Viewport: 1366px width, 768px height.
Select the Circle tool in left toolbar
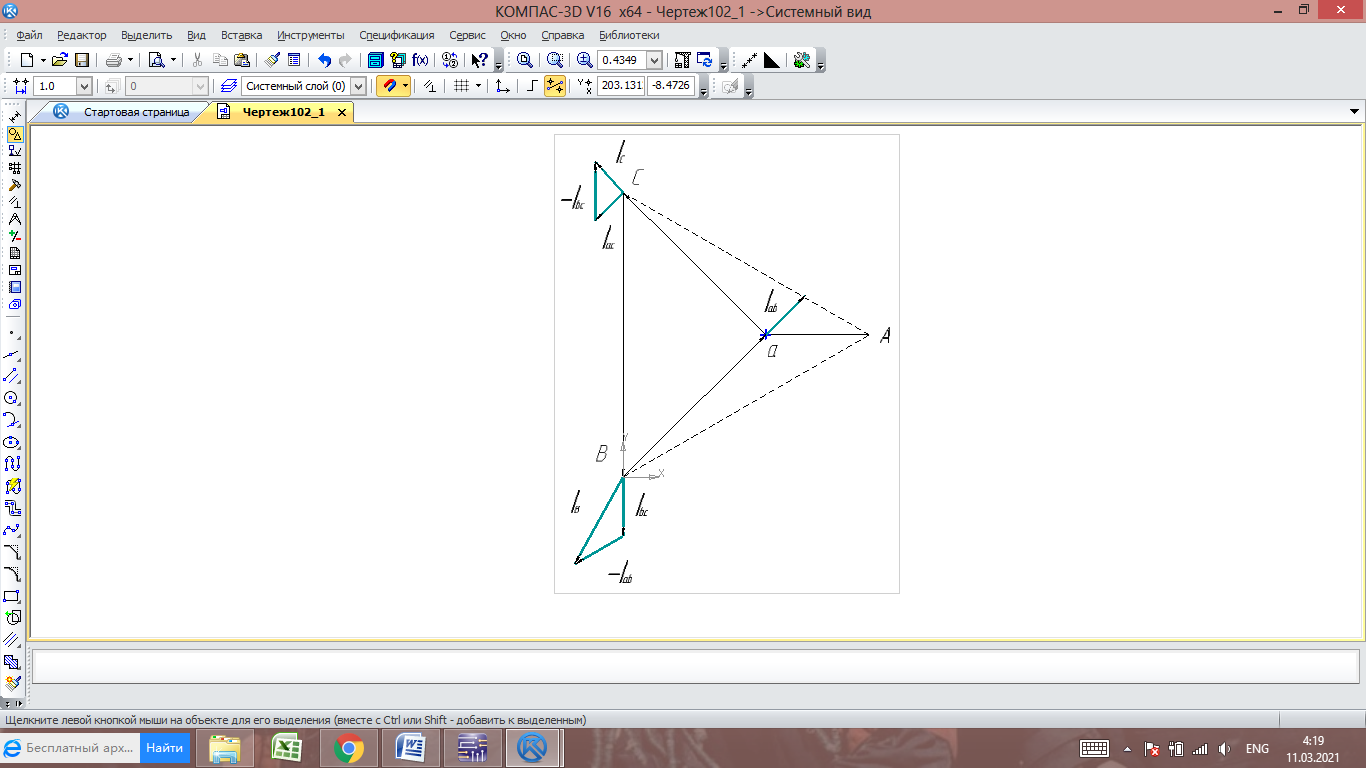click(x=12, y=398)
